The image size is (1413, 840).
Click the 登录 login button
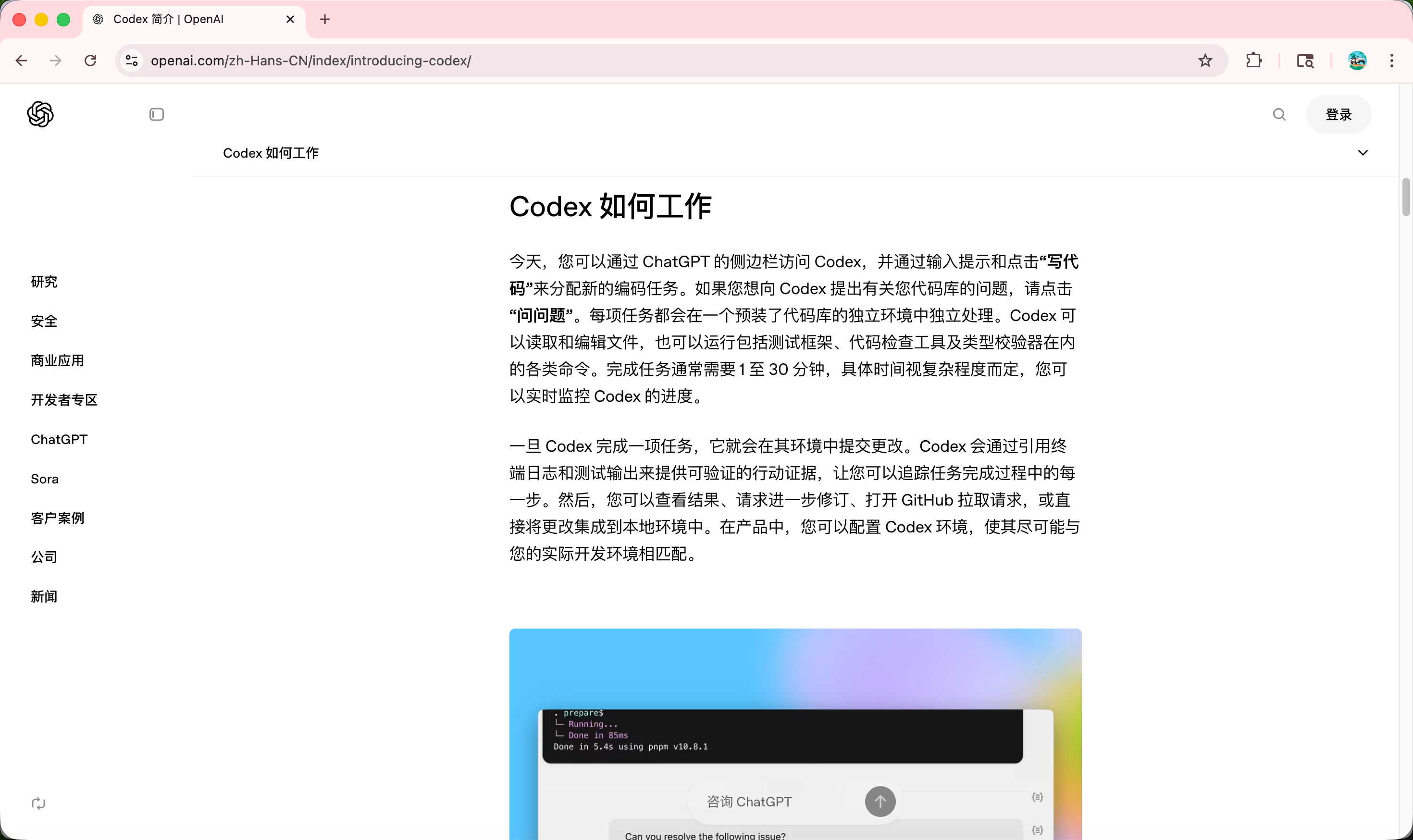coord(1339,114)
